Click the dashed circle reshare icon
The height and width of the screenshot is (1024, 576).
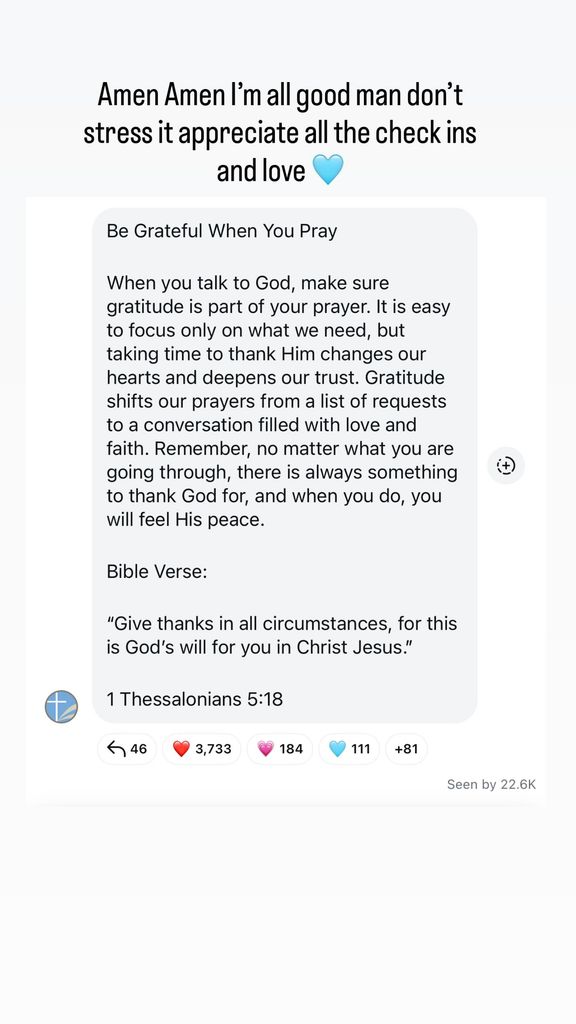click(505, 465)
